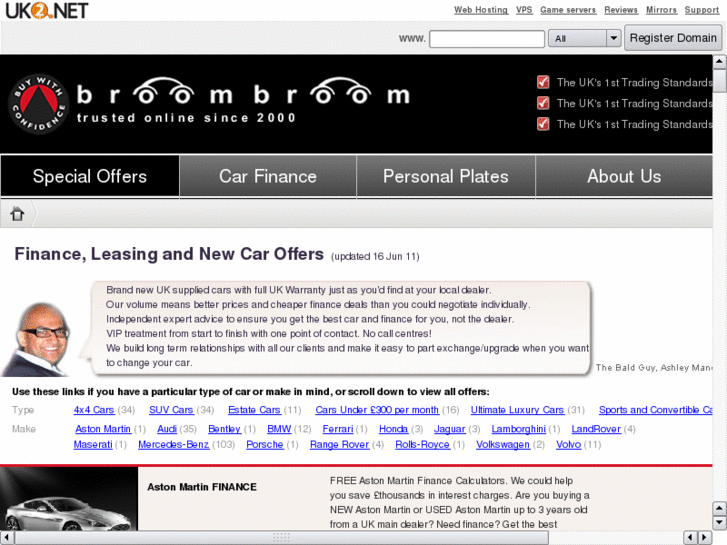Click the Aston Martin FINANCE heading
Viewport: 727px width, 545px height.
[x=202, y=487]
